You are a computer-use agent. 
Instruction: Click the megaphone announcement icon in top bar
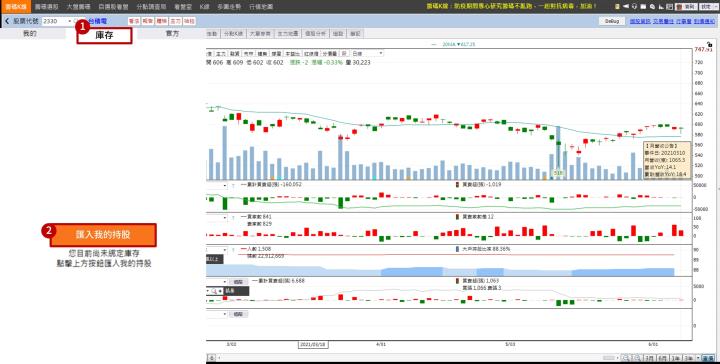tap(626, 6)
